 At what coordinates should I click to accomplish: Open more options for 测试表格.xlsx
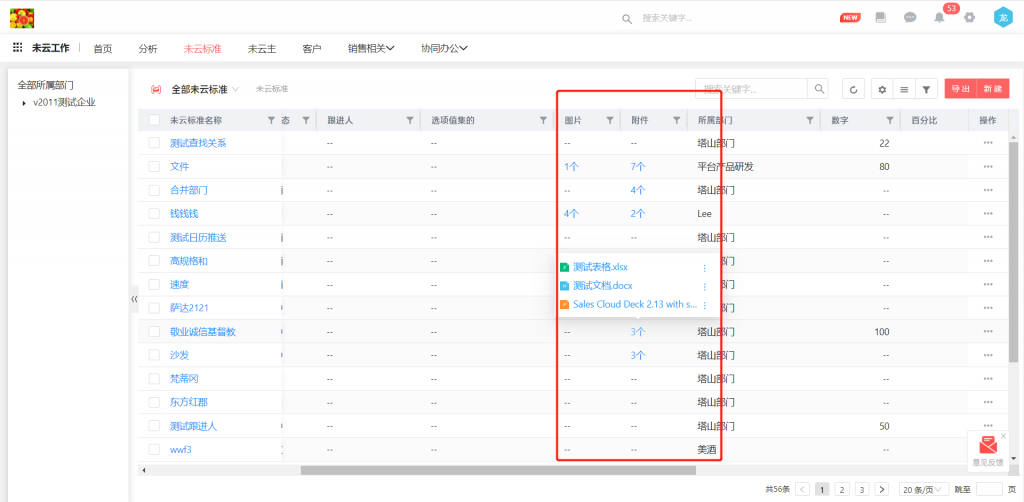coord(704,268)
